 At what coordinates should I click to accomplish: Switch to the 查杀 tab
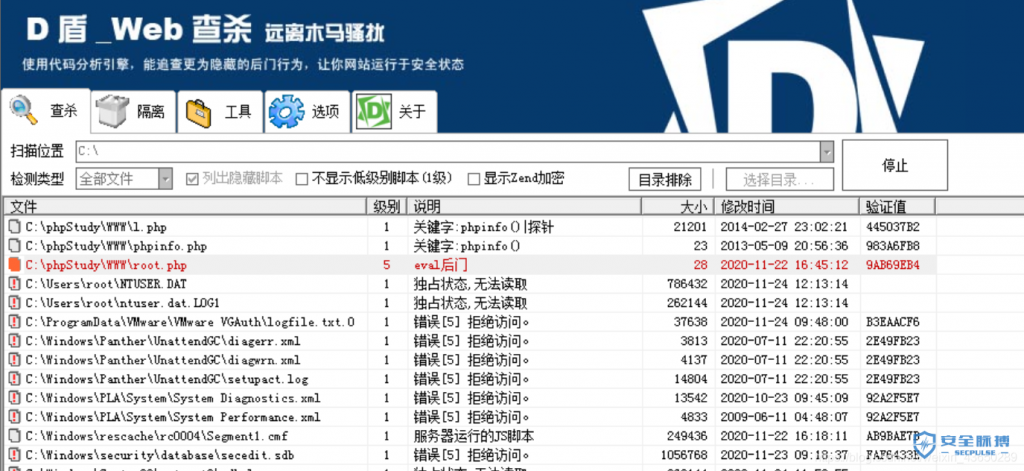pos(46,110)
